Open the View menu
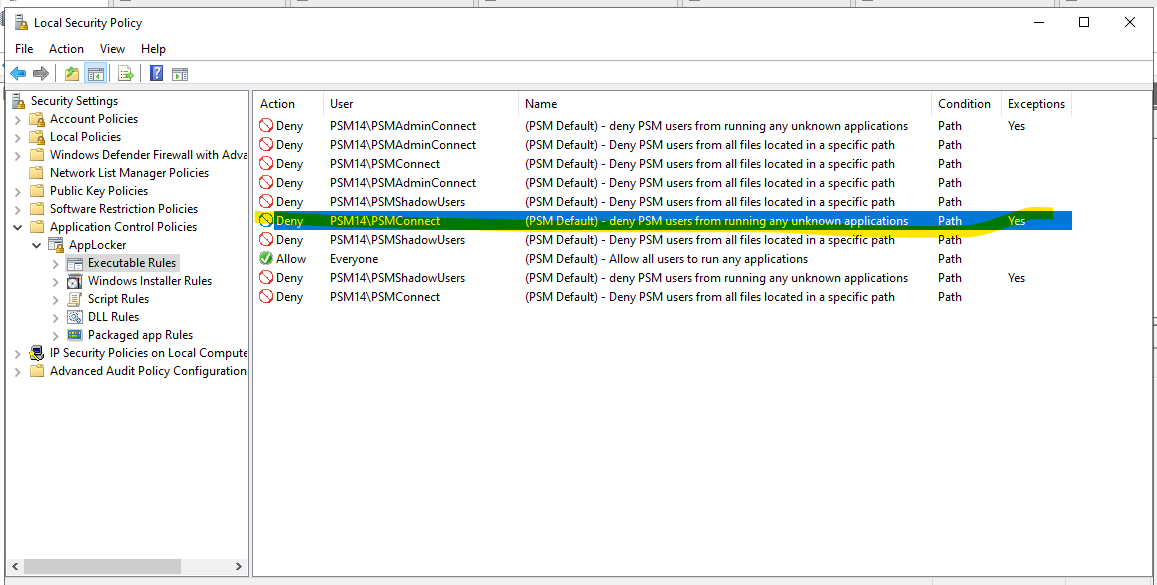The height and width of the screenshot is (585, 1157). (112, 48)
